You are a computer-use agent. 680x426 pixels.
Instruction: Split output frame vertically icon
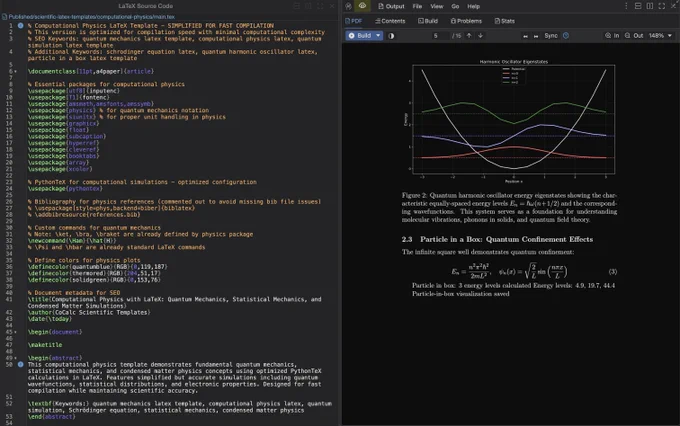pos(650,6)
